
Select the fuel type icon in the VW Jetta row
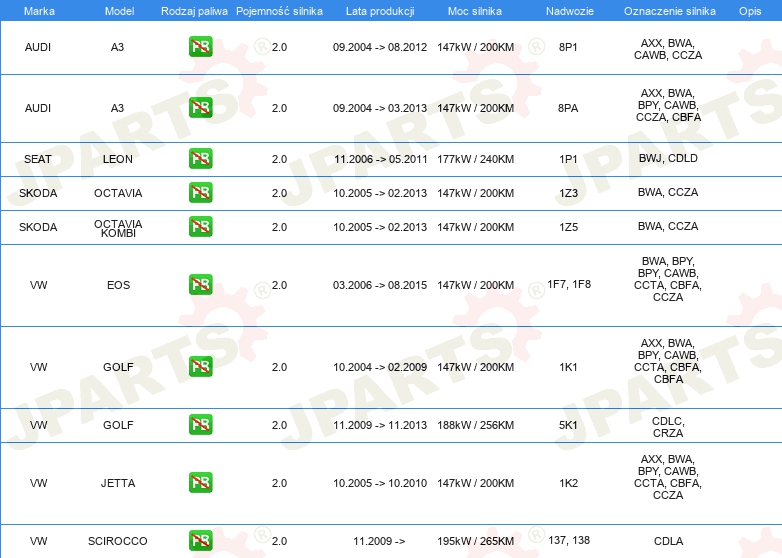[x=200, y=483]
